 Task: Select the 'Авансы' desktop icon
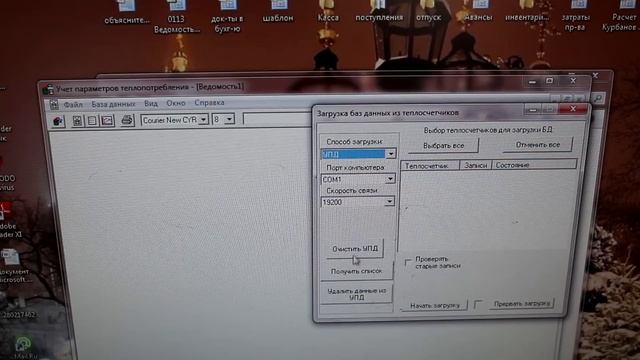click(478, 12)
